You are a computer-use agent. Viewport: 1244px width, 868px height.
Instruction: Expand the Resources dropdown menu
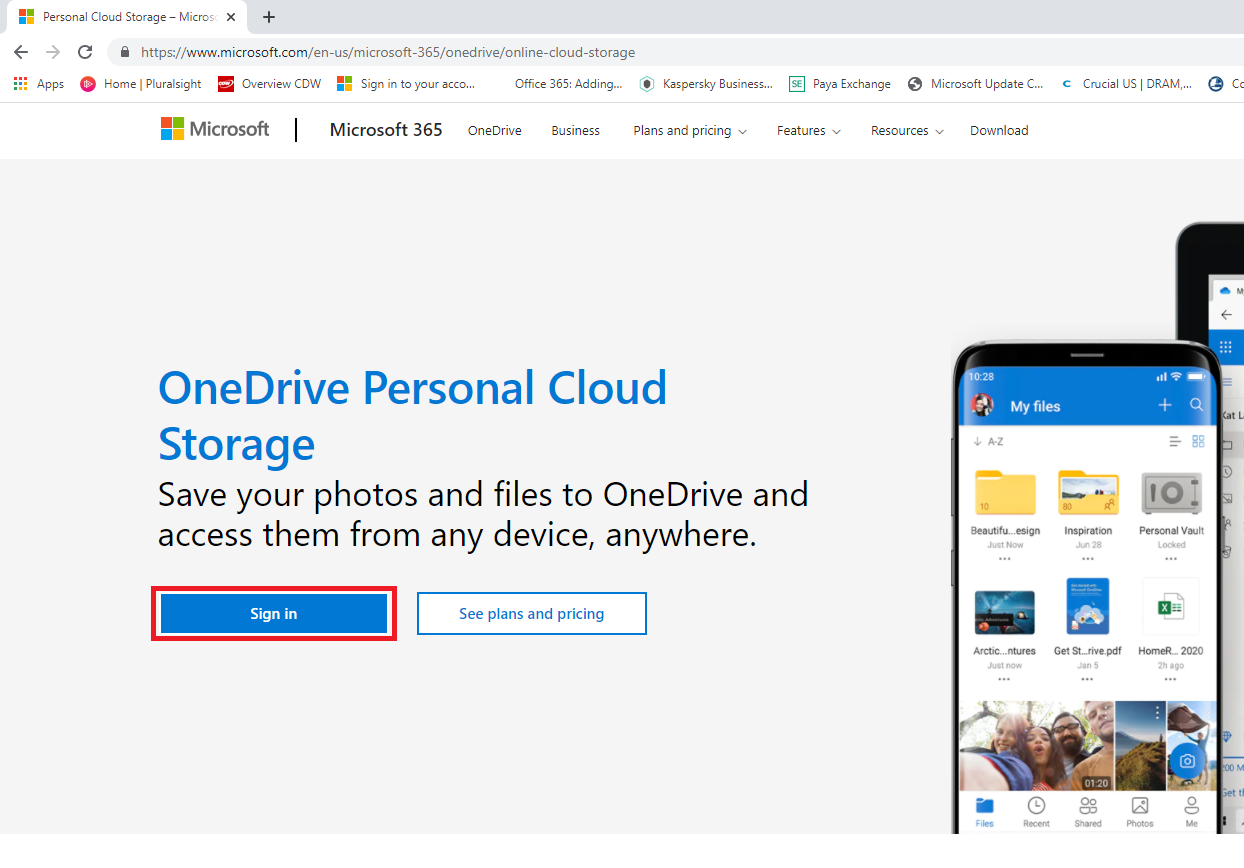pyautogui.click(x=907, y=131)
